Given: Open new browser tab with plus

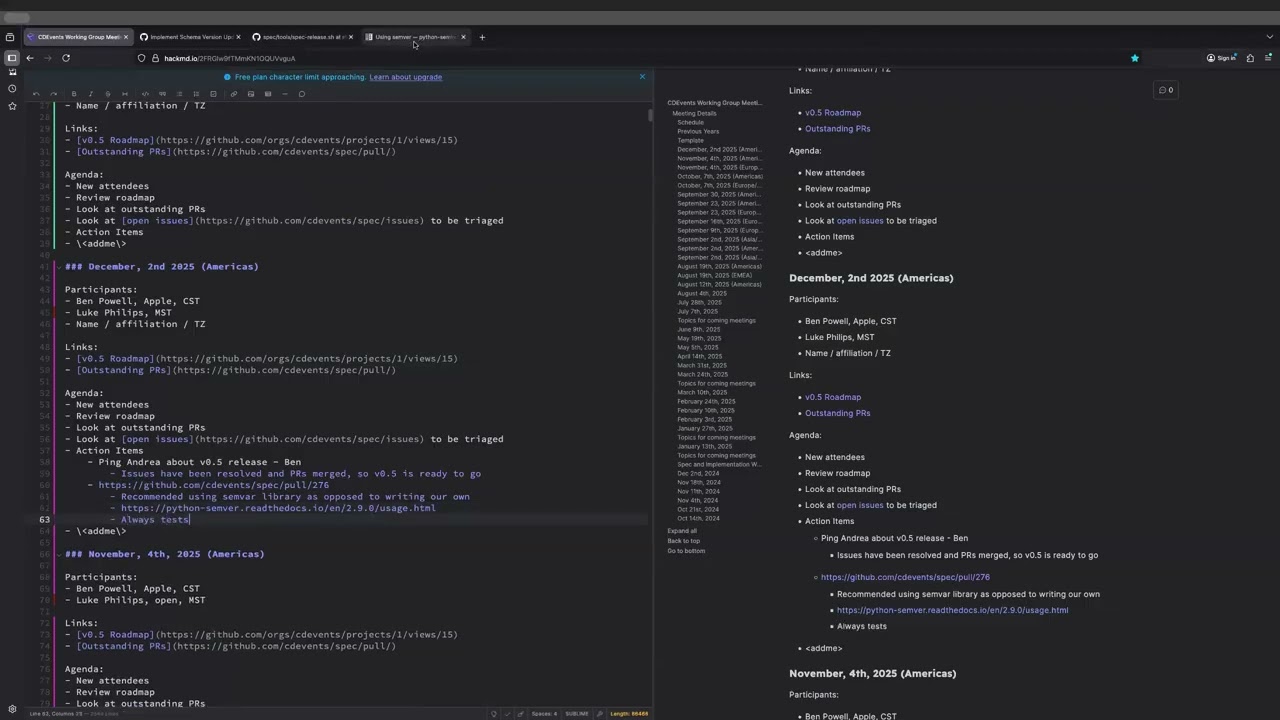Looking at the screenshot, I should click(x=482, y=37).
